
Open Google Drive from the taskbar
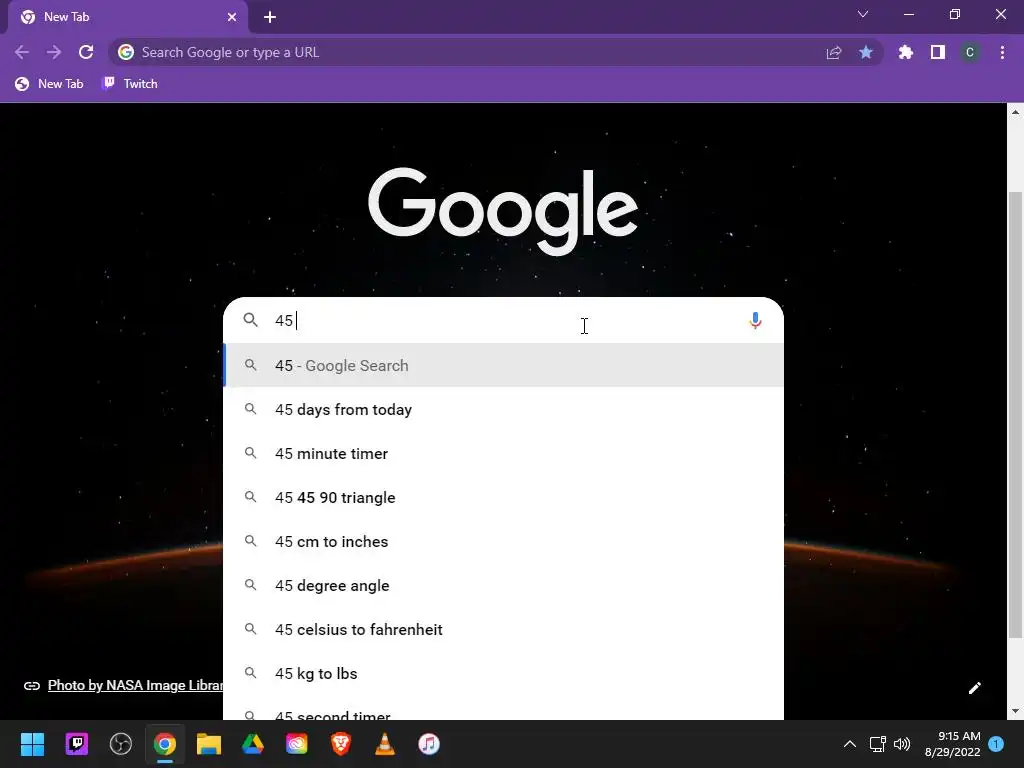point(253,744)
